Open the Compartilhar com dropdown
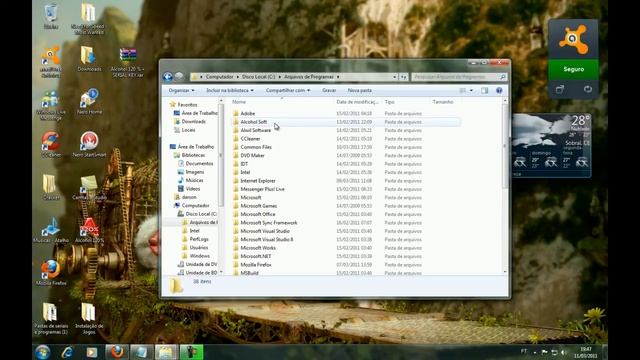Viewport: 640px width, 360px height. coord(288,90)
